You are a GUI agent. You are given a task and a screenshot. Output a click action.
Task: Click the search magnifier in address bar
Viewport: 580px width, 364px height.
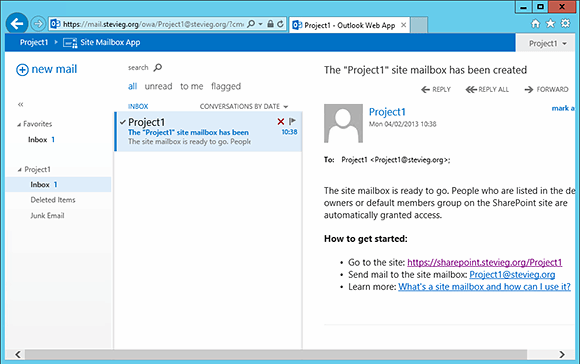tap(251, 24)
